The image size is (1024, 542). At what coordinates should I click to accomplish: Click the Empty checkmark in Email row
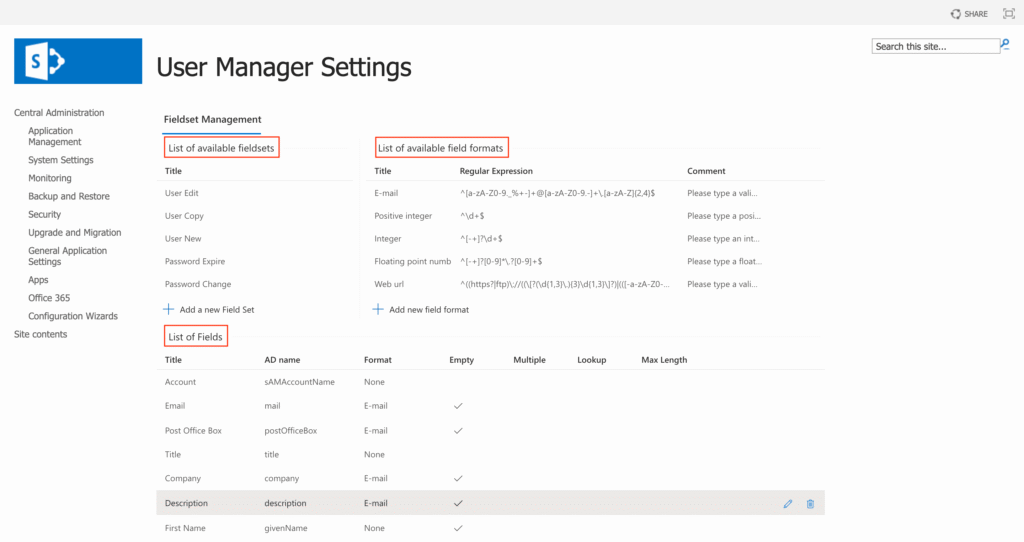point(458,406)
